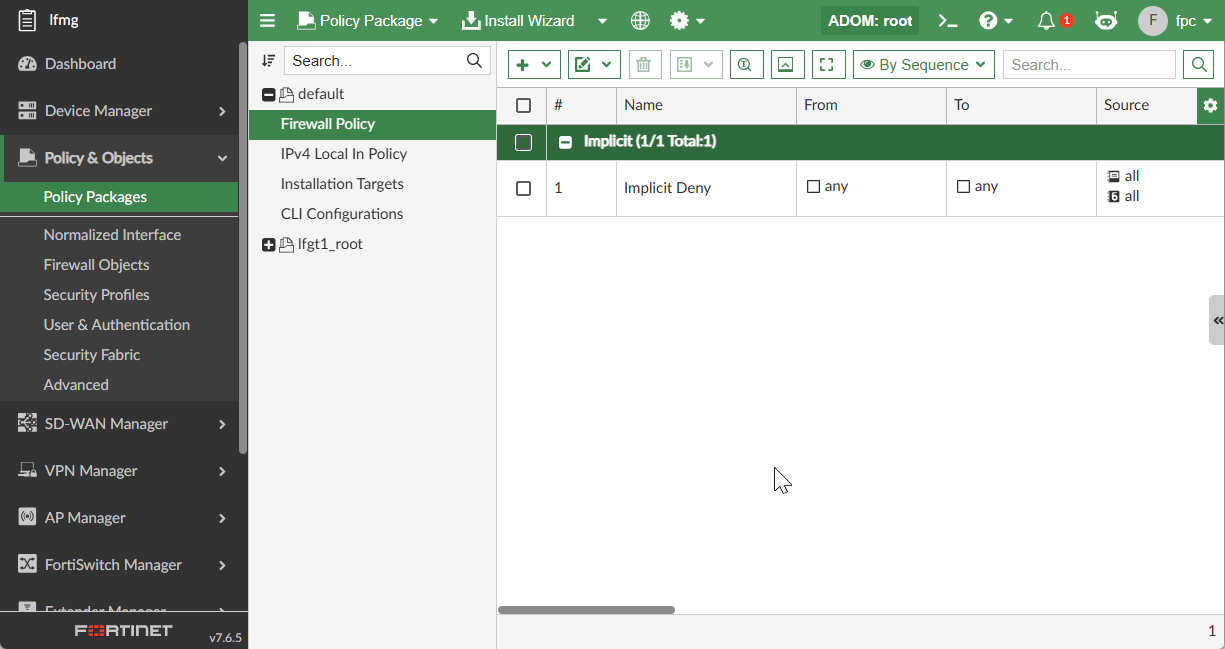This screenshot has width=1225, height=649.
Task: Click the policy lookup magnifier icon
Action: point(746,65)
